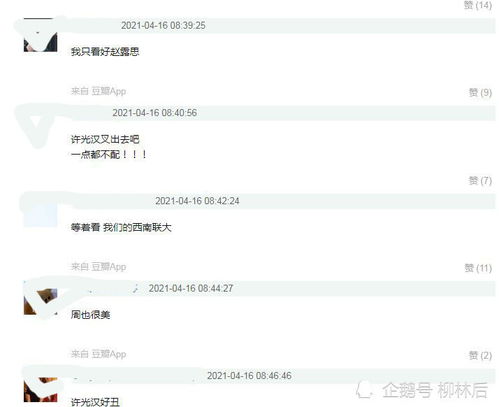Click 来自 豆瓣App link under 周也很美
This screenshot has width=499, height=407.
coord(98,354)
